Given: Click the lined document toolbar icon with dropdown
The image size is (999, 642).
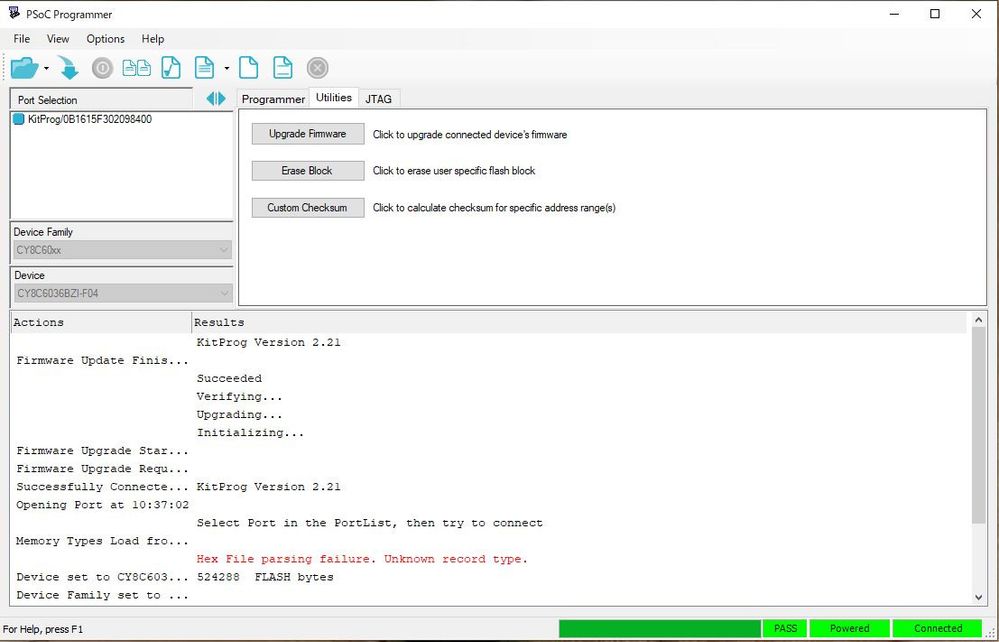Looking at the screenshot, I should tap(205, 68).
